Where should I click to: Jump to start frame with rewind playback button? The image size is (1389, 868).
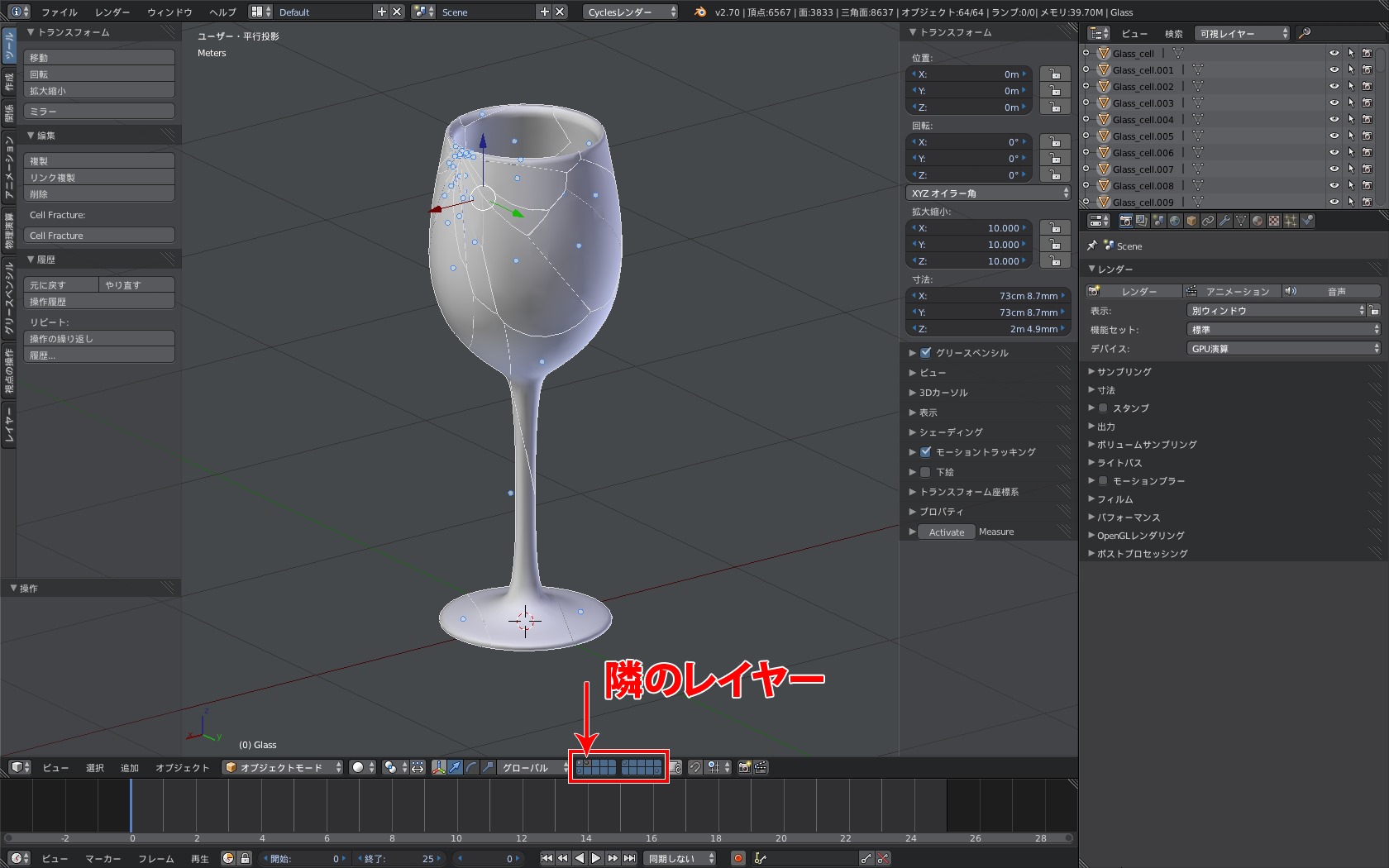[547, 858]
